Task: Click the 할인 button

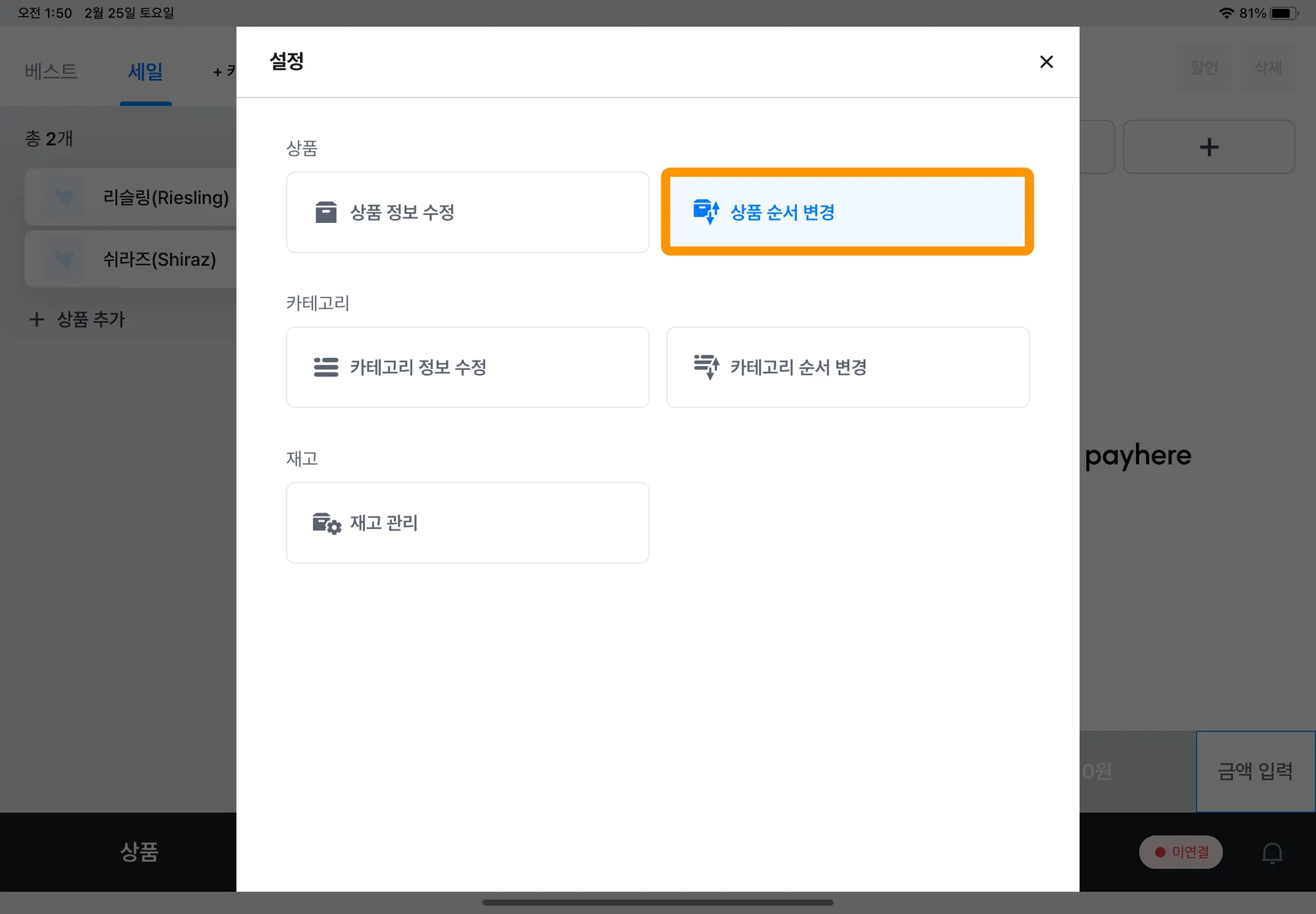Action: 1204,67
